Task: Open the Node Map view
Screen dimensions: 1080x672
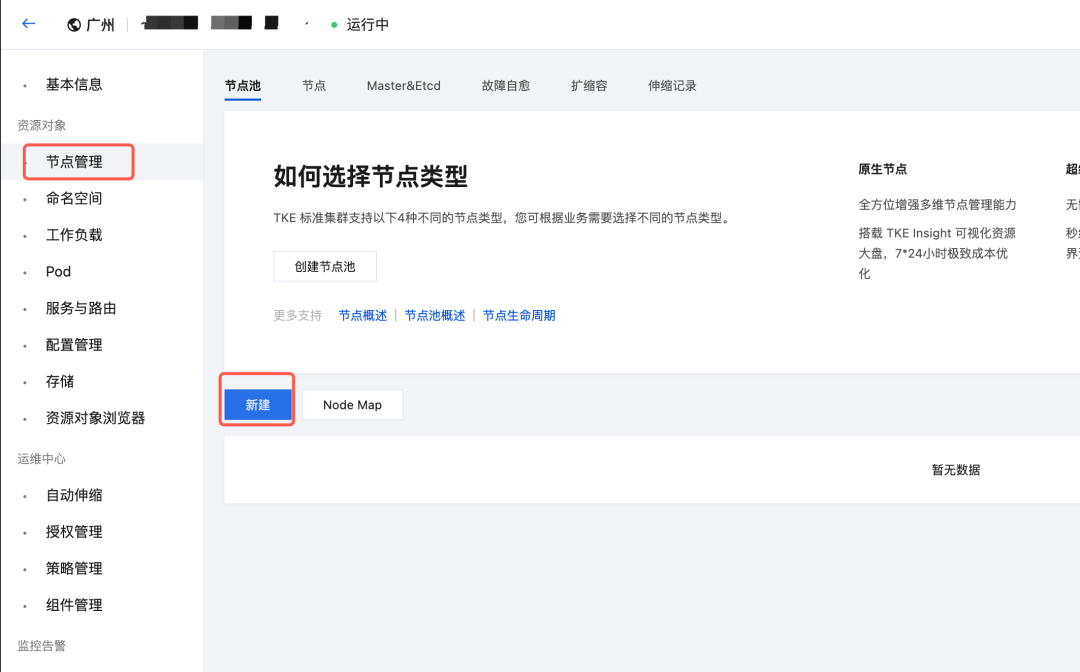Action: pyautogui.click(x=352, y=404)
